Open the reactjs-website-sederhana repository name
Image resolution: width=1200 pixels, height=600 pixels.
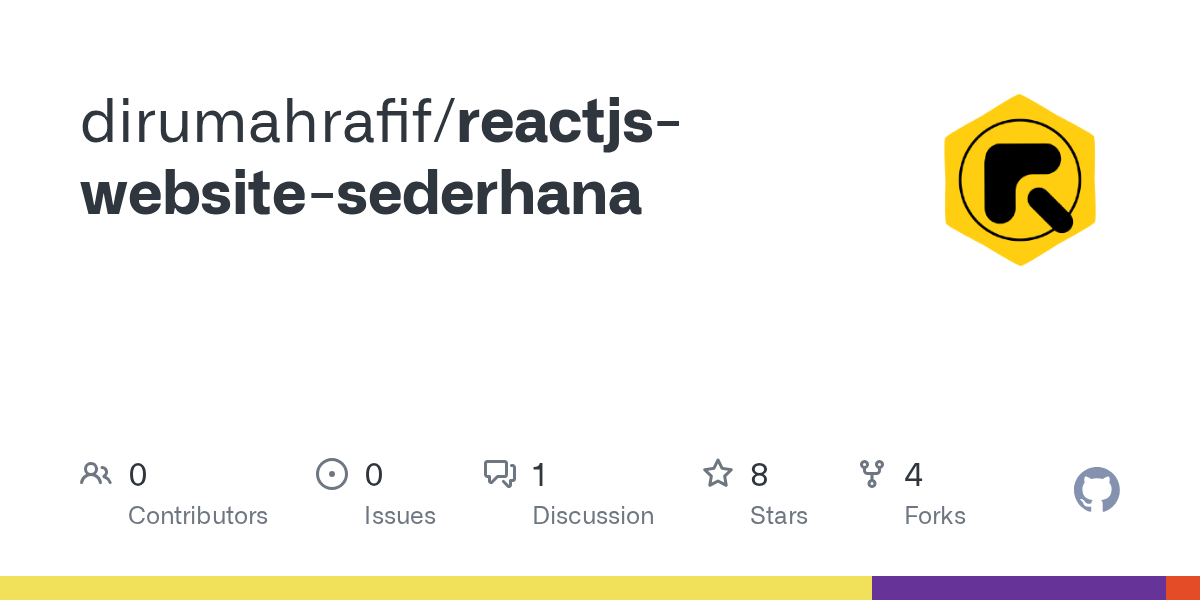tap(381, 159)
